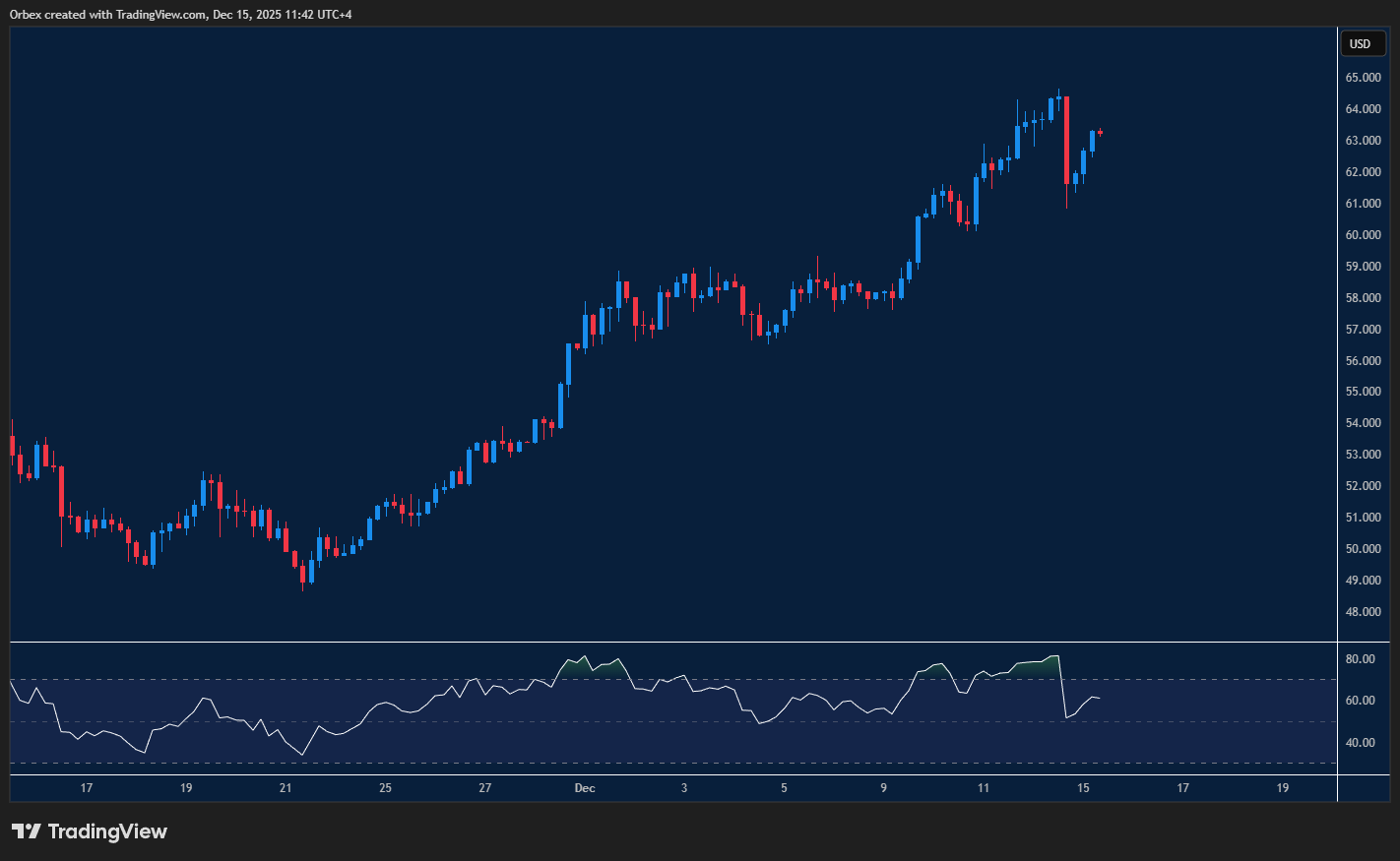1400x861 pixels.
Task: Select date 27 on the time axis
Action: pyautogui.click(x=484, y=788)
